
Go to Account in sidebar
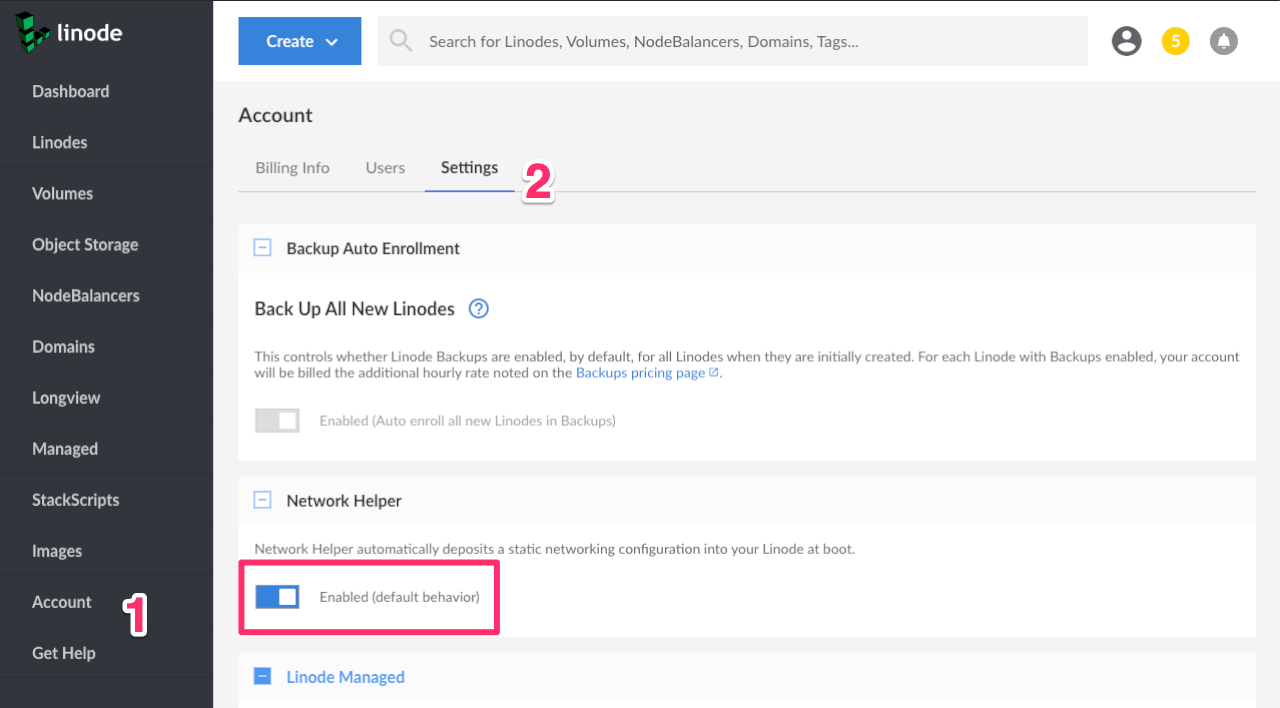pyautogui.click(x=62, y=602)
